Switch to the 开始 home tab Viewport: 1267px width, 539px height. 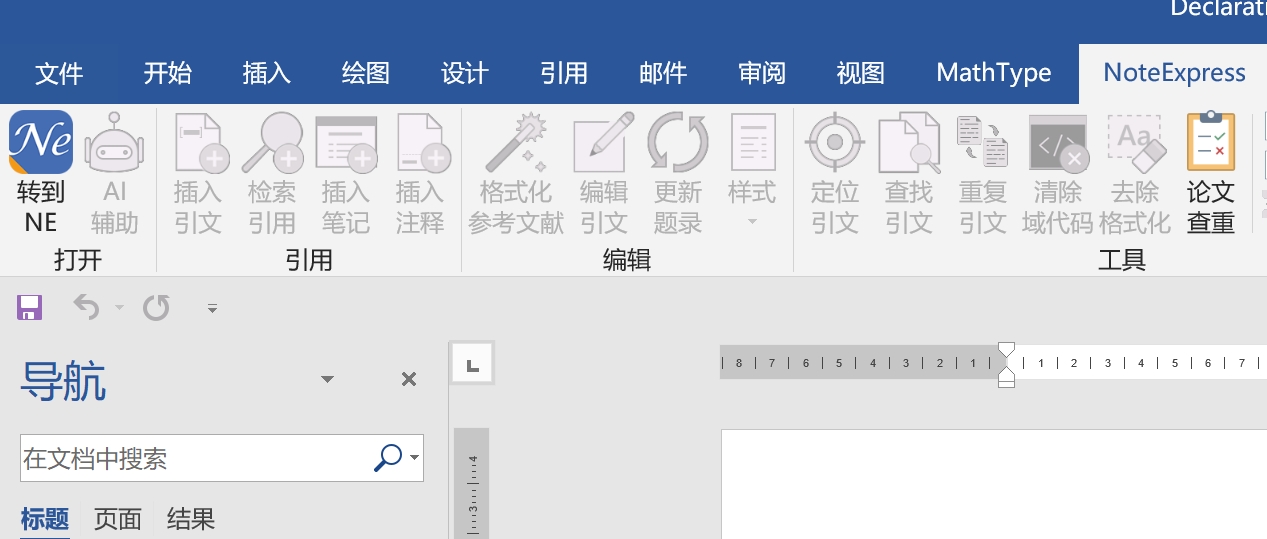pyautogui.click(x=167, y=73)
